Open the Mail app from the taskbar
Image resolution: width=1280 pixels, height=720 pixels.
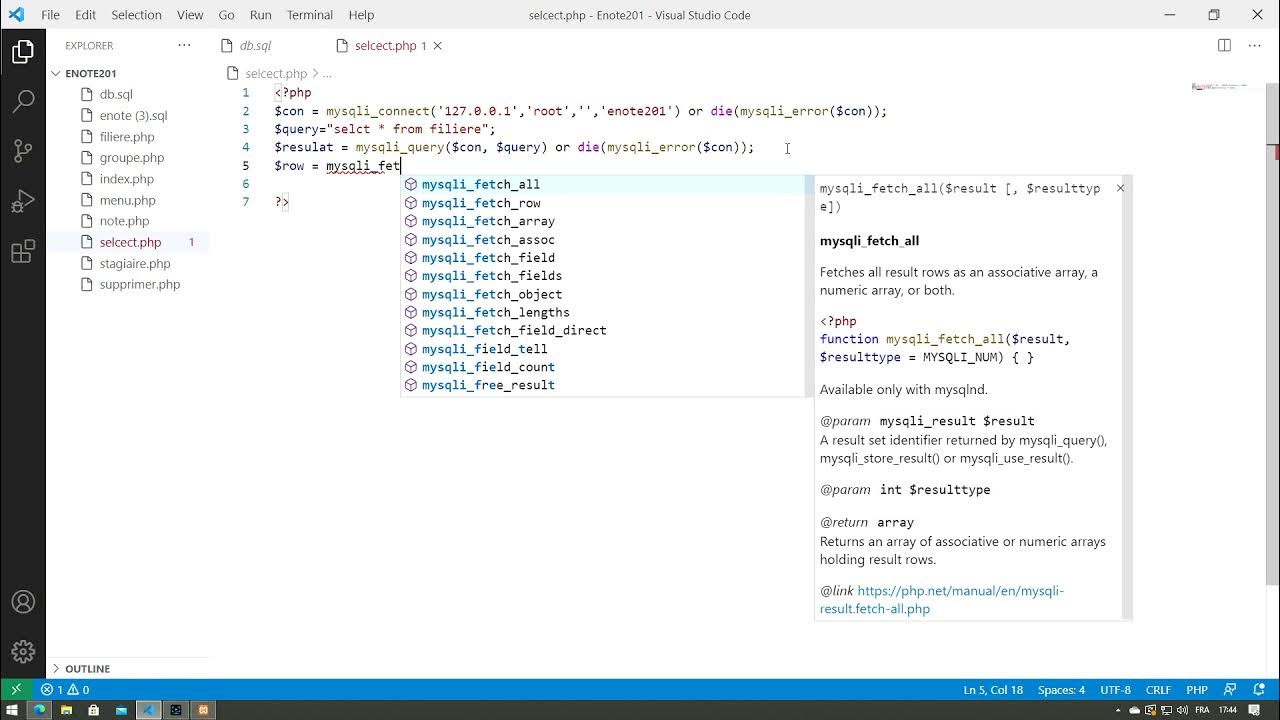pyautogui.click(x=121, y=710)
